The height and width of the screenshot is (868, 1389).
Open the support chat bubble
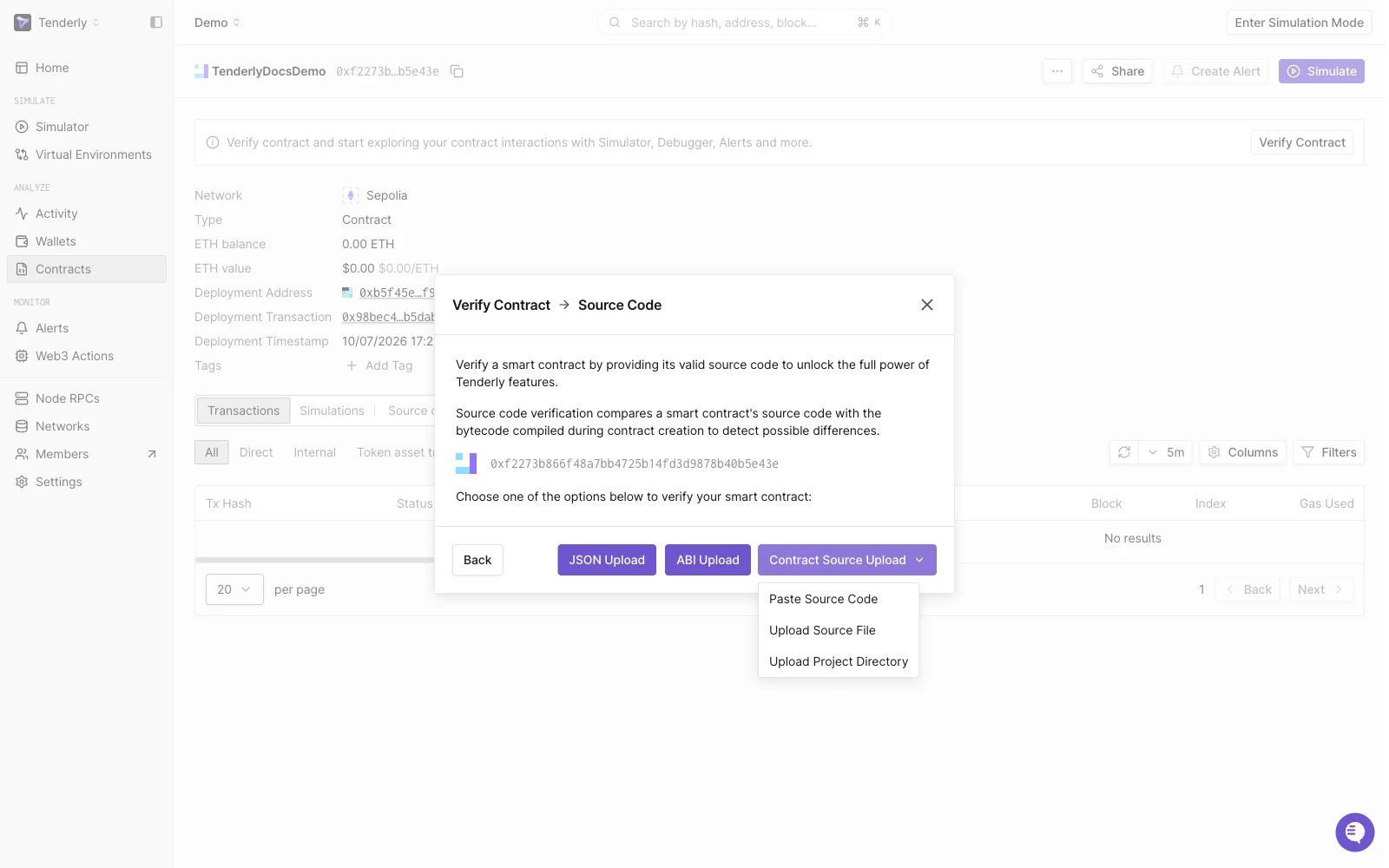[1354, 832]
